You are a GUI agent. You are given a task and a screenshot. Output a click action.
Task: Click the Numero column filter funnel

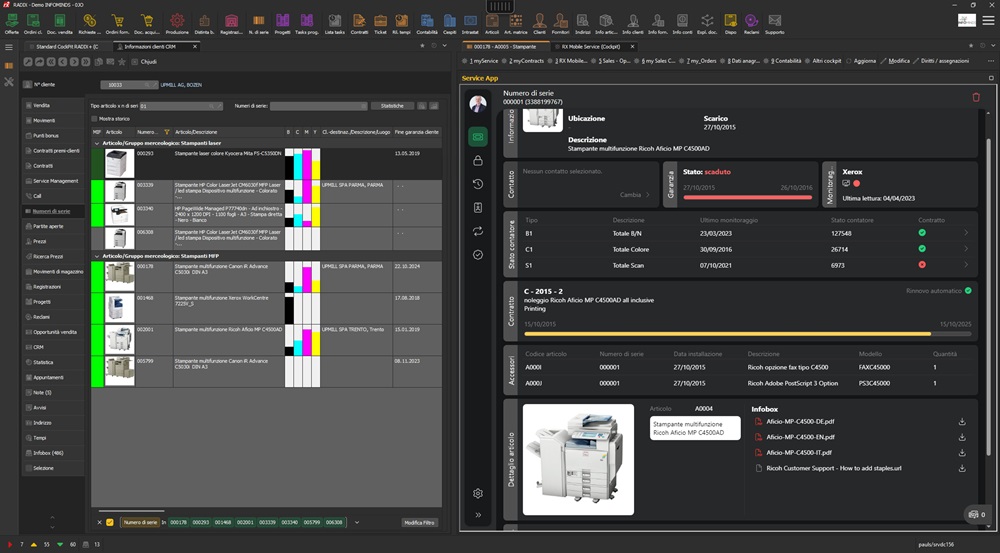tap(167, 132)
